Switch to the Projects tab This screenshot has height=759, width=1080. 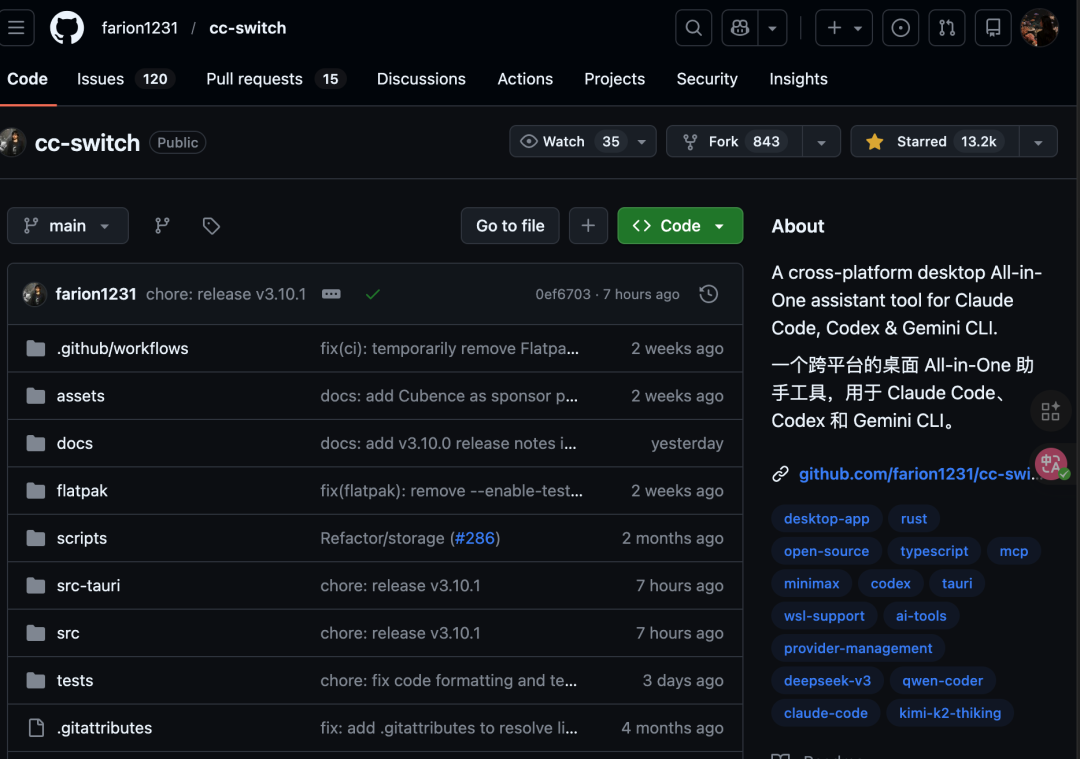click(x=614, y=79)
